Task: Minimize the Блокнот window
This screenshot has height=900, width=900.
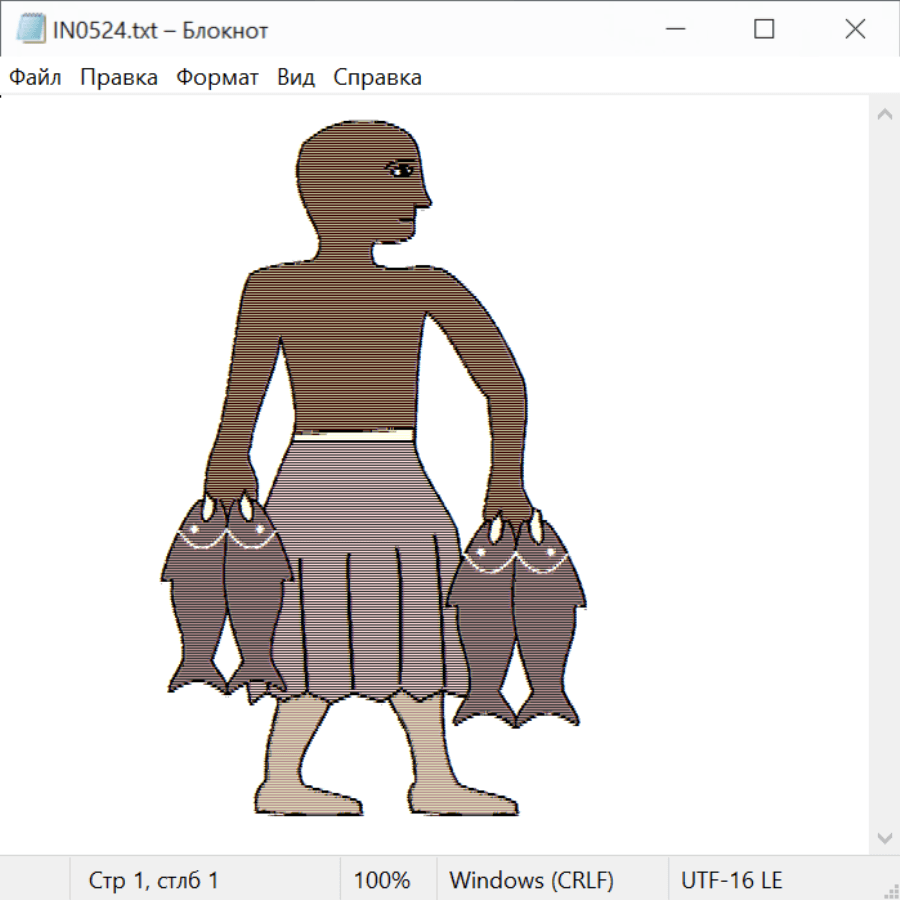Action: click(x=673, y=30)
